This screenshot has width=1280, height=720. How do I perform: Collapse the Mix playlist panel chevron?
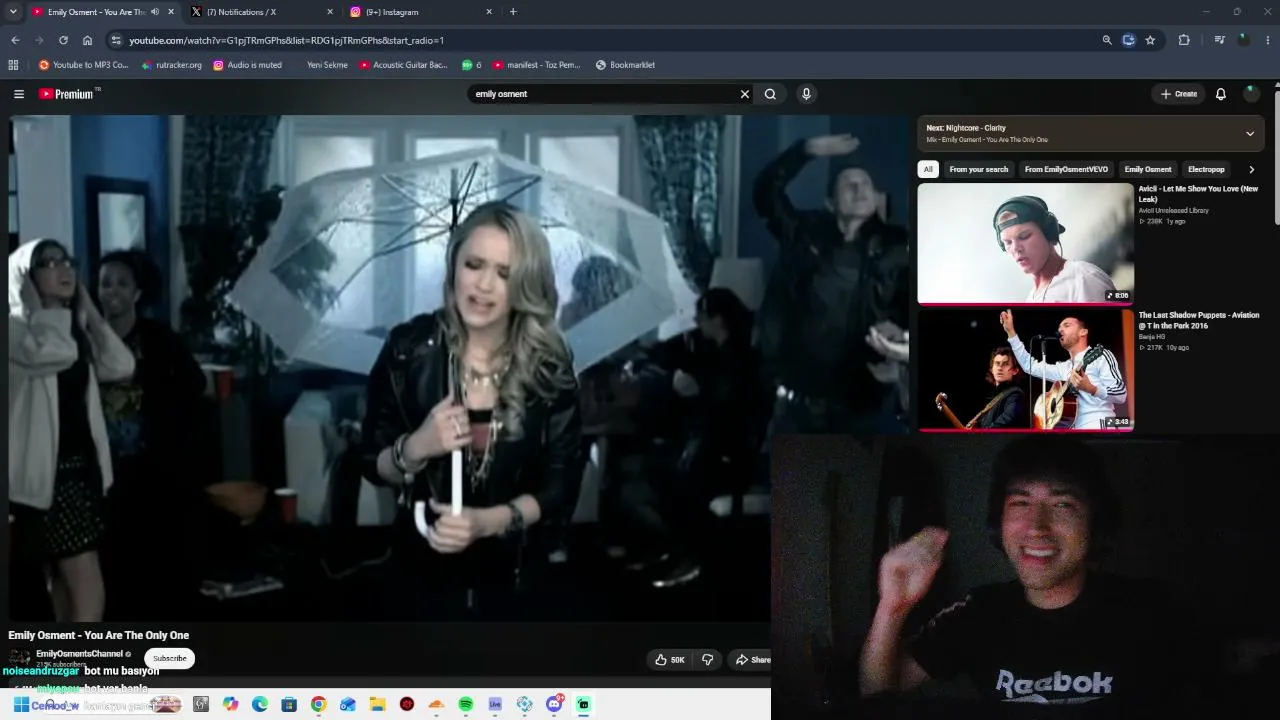point(1250,133)
